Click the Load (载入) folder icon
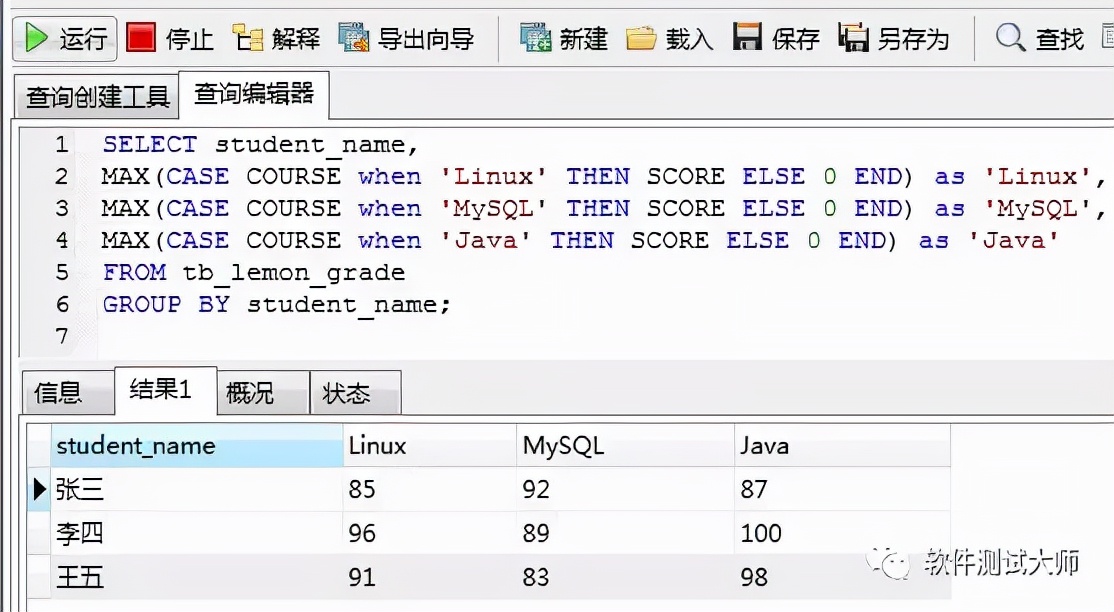Image resolution: width=1114 pixels, height=612 pixels. point(642,38)
